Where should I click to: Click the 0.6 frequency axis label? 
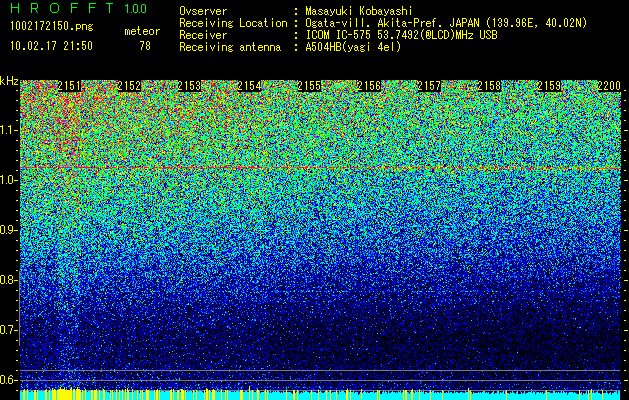click(9, 380)
